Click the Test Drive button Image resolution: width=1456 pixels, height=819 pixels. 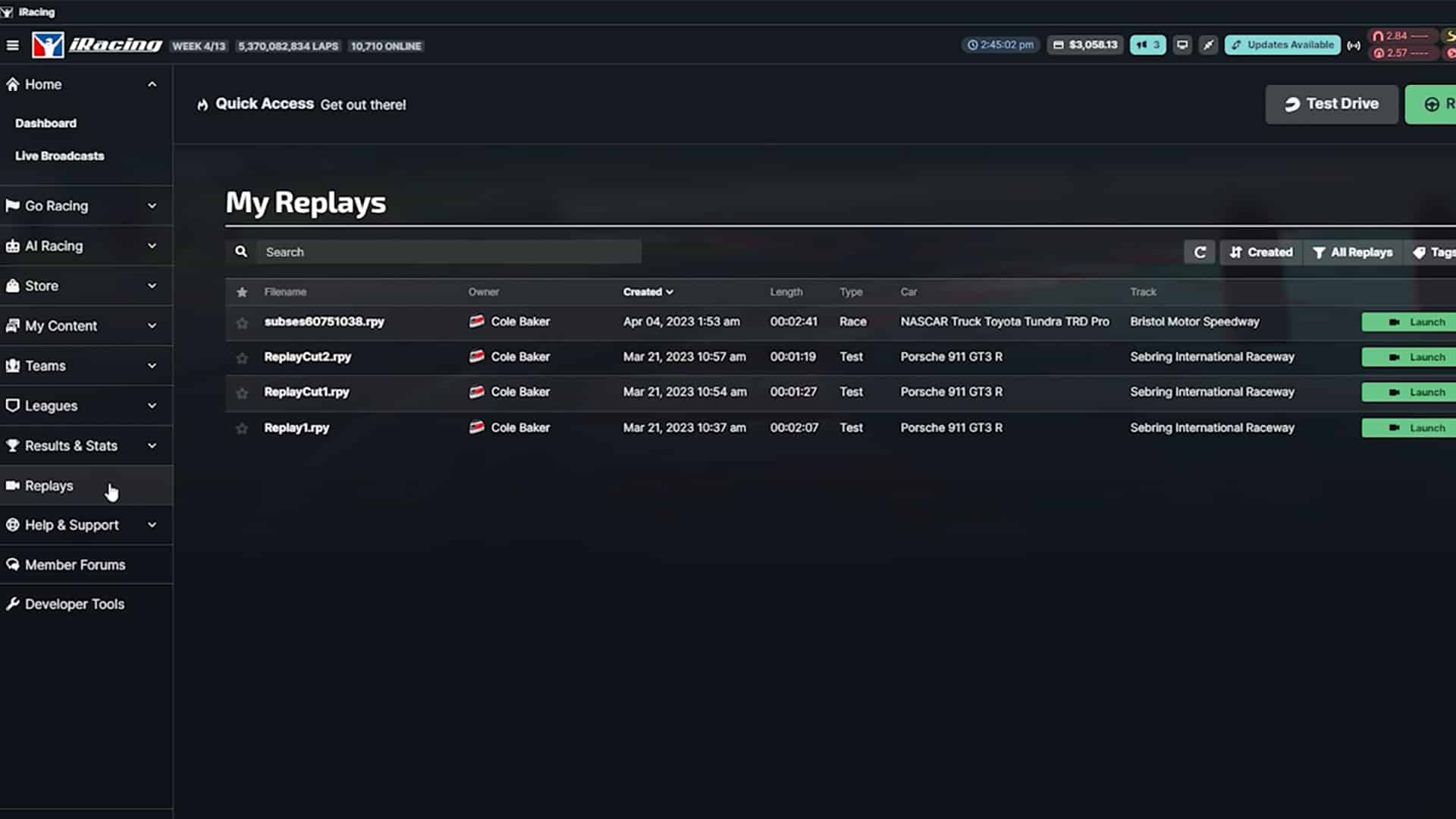click(x=1332, y=104)
